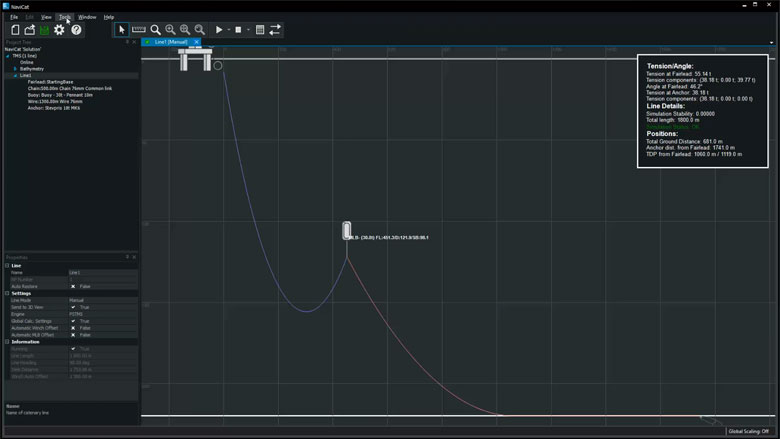Expand the Bathymetry tree node
Viewport: 780px width, 439px height.
(x=15, y=68)
